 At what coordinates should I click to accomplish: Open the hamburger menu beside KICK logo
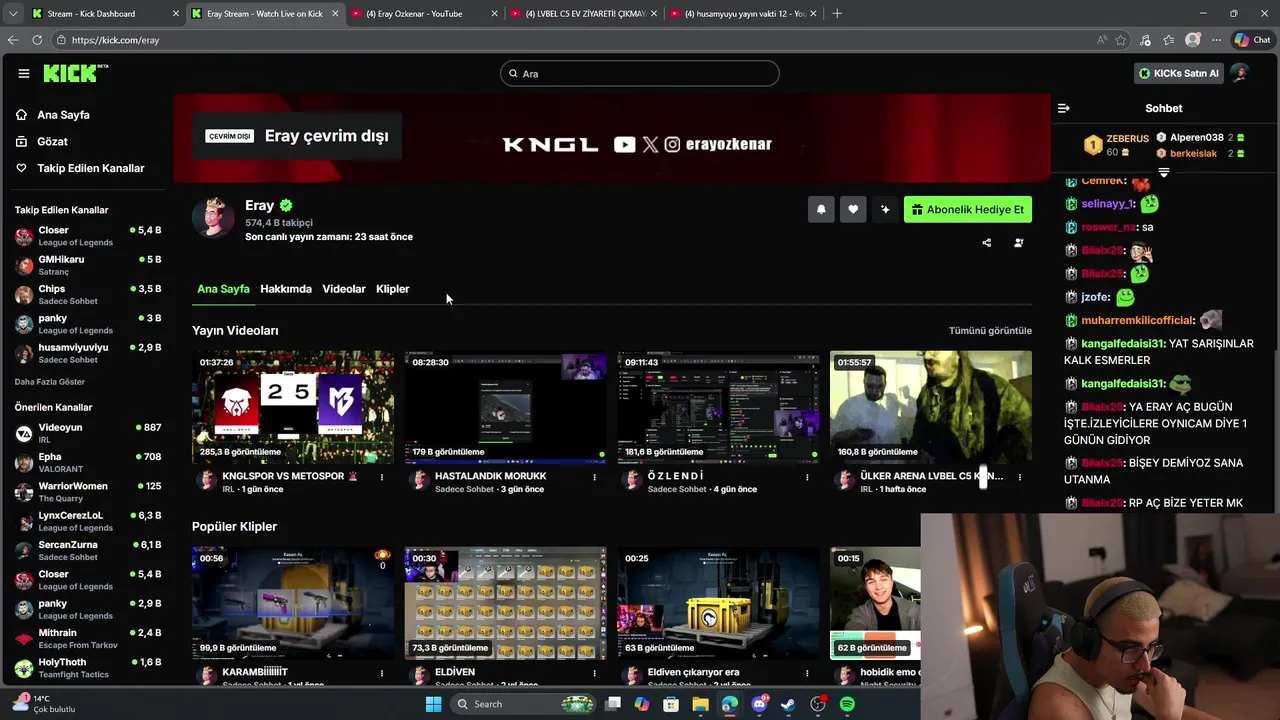click(x=24, y=73)
